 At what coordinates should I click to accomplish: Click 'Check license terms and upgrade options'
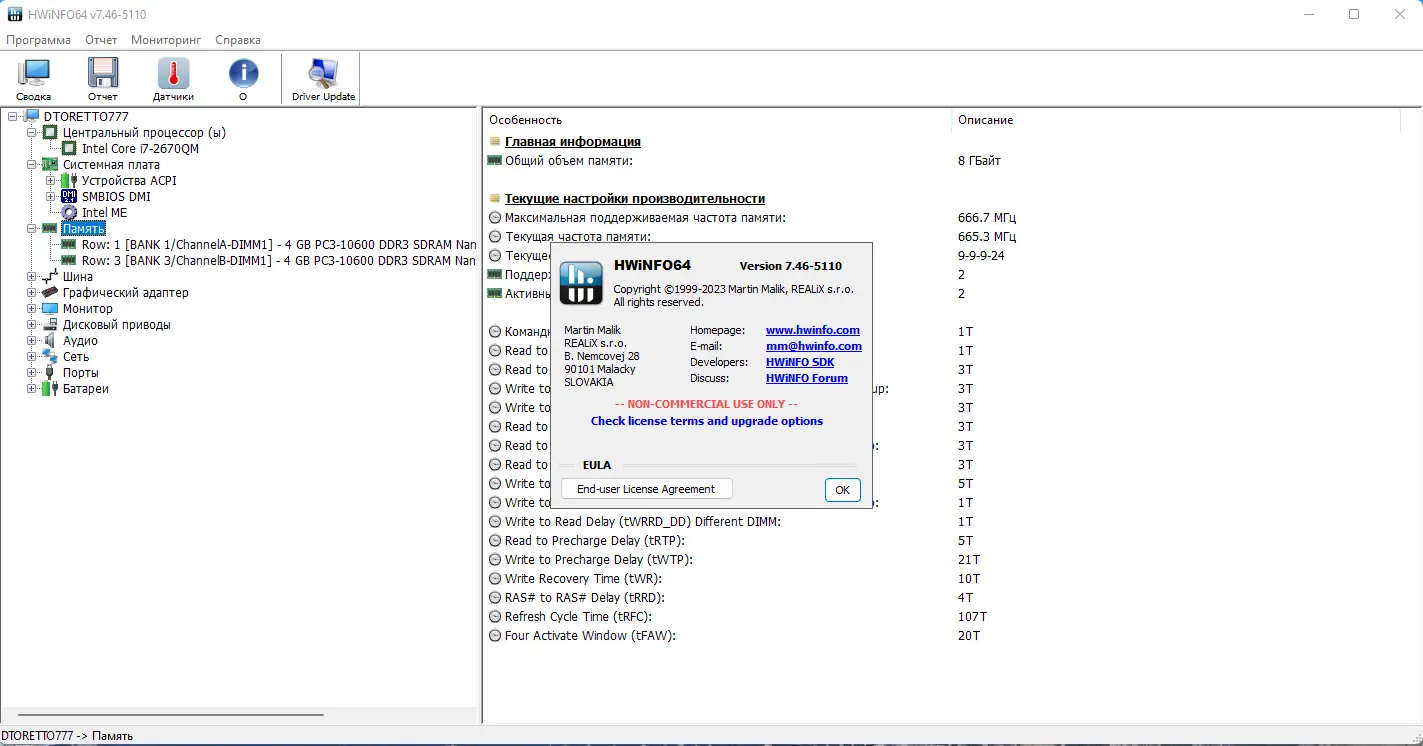click(x=707, y=421)
